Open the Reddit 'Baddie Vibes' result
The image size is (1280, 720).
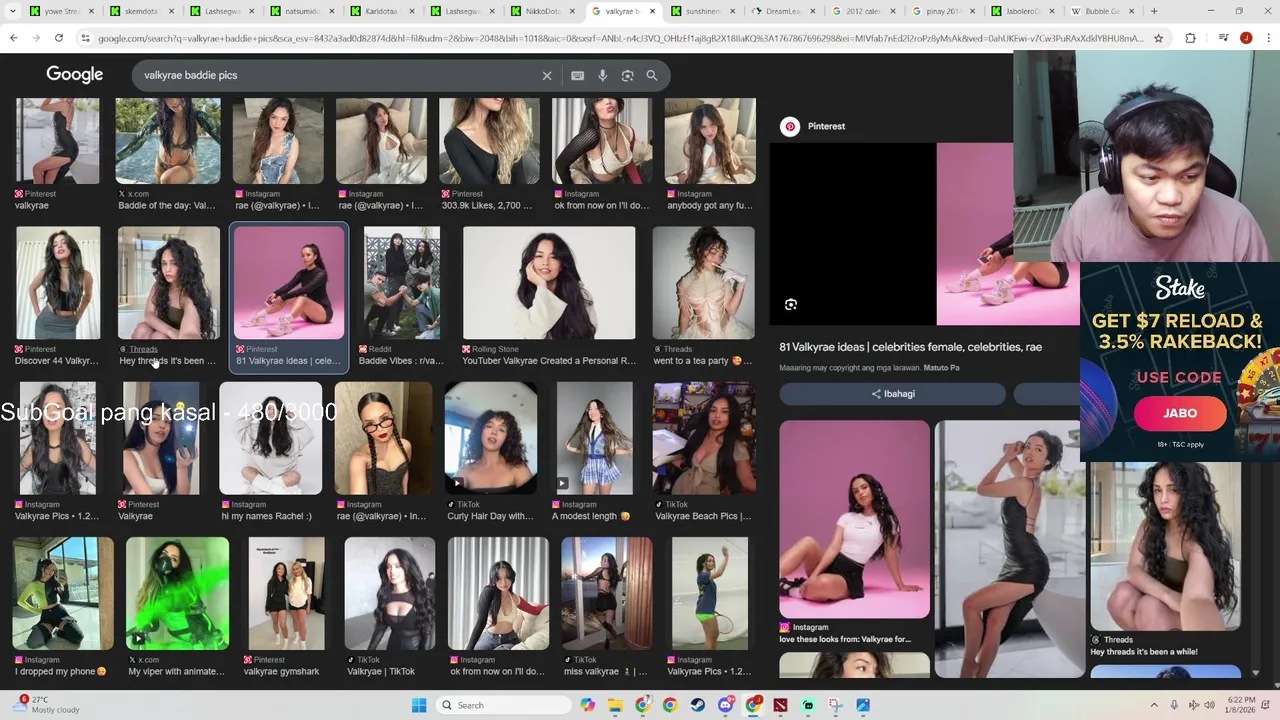pyautogui.click(x=401, y=296)
